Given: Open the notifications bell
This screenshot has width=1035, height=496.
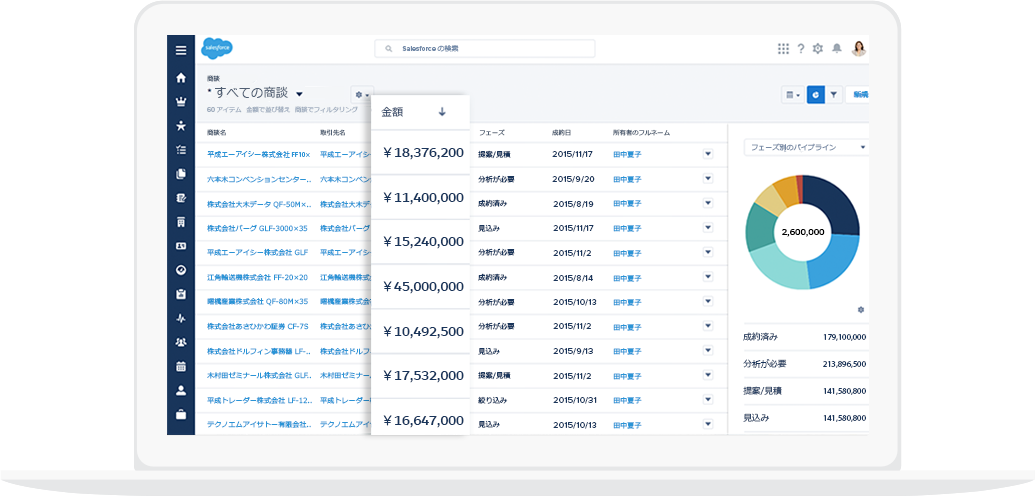Looking at the screenshot, I should click(x=836, y=48).
